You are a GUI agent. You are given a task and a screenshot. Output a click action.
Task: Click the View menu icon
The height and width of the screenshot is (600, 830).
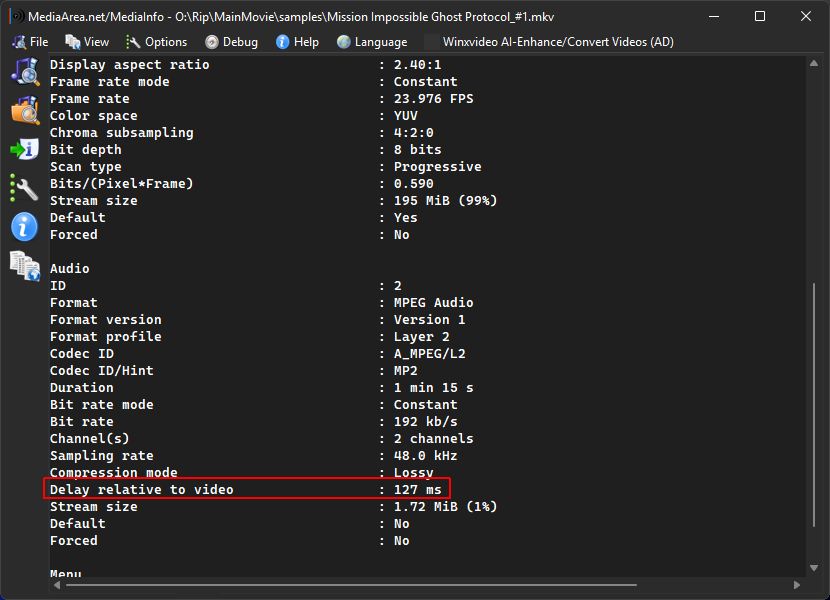coord(72,42)
